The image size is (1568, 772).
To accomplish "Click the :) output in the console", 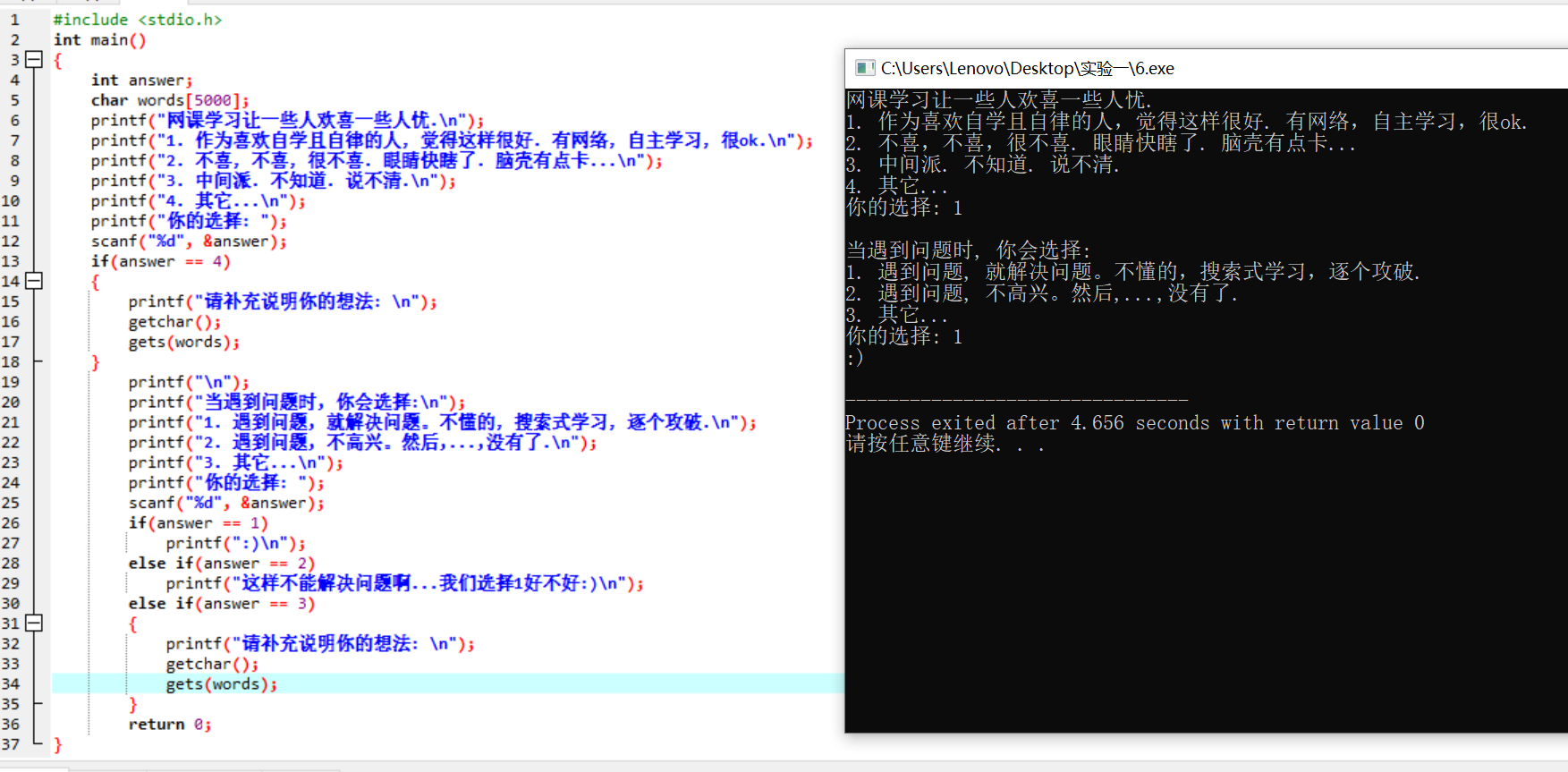I will pyautogui.click(x=855, y=358).
